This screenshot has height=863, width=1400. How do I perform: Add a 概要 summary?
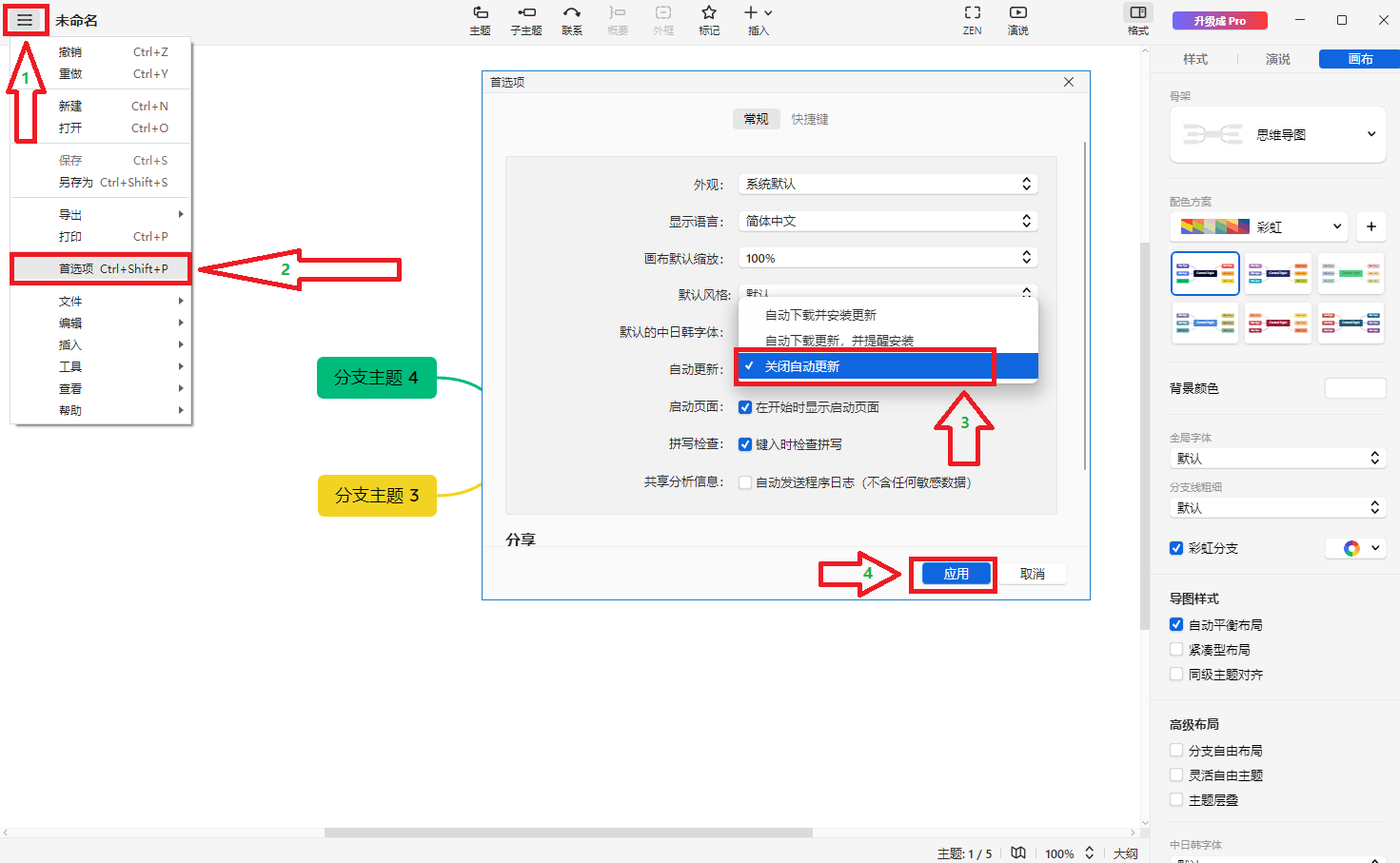(618, 20)
